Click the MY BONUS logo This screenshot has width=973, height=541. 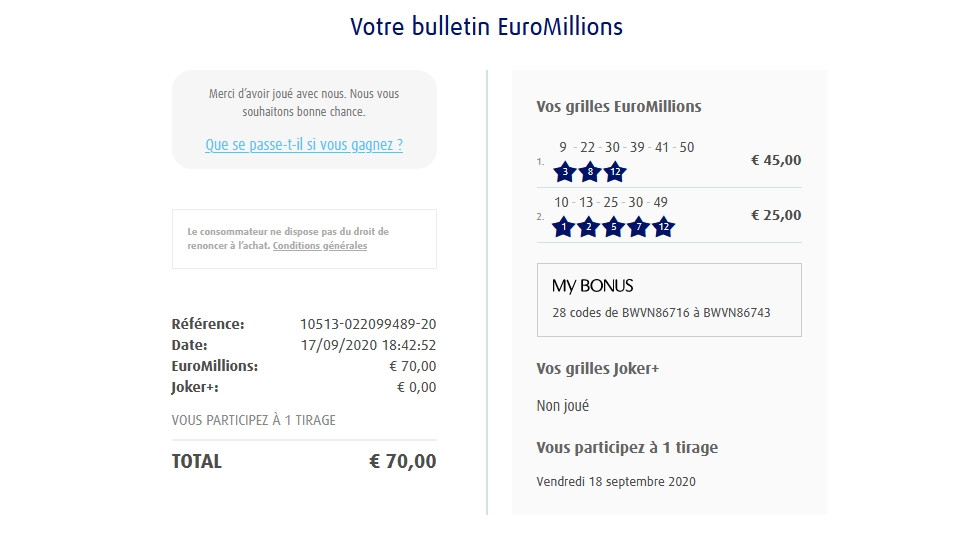tap(593, 286)
